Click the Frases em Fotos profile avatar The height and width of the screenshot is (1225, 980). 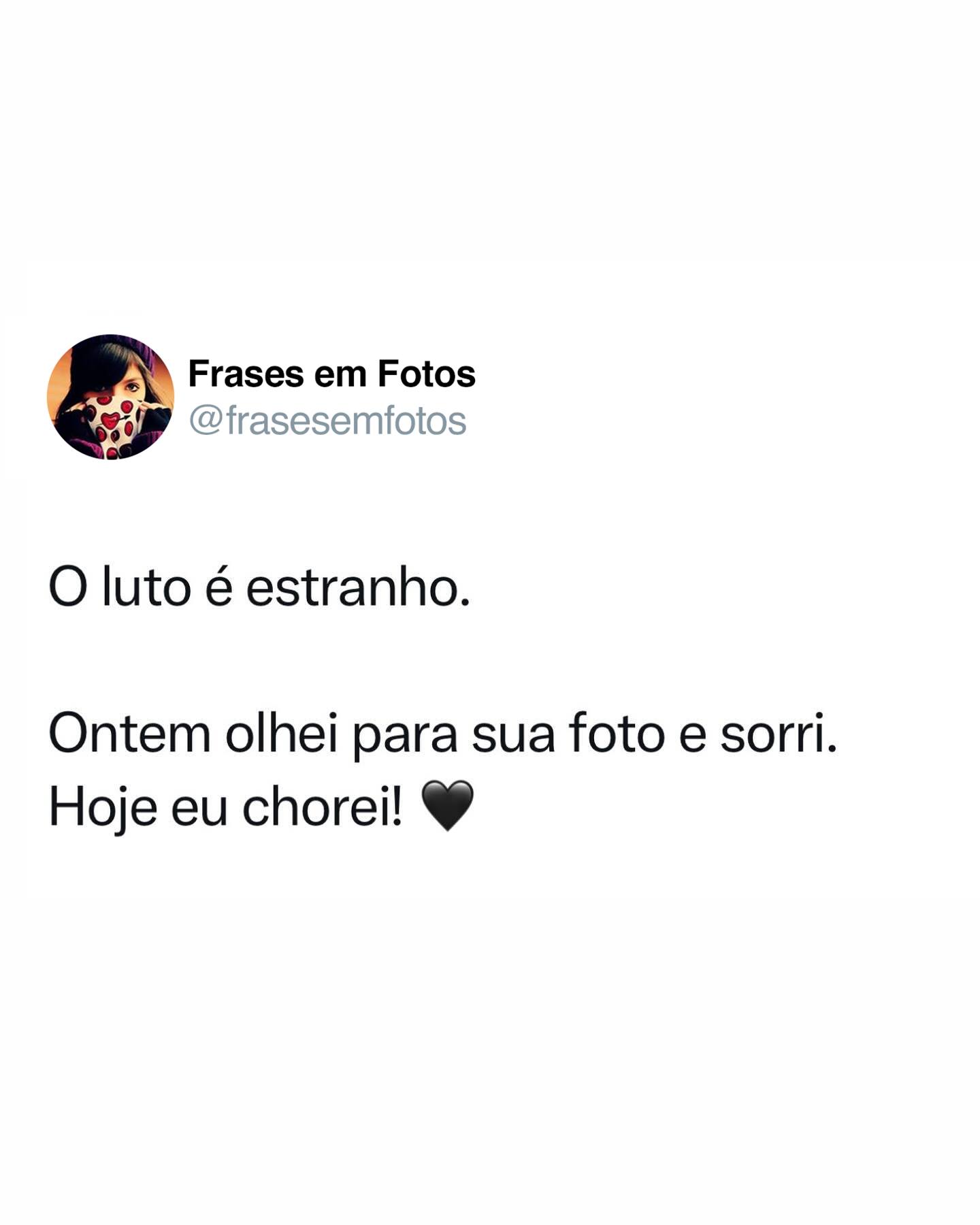[x=110, y=397]
